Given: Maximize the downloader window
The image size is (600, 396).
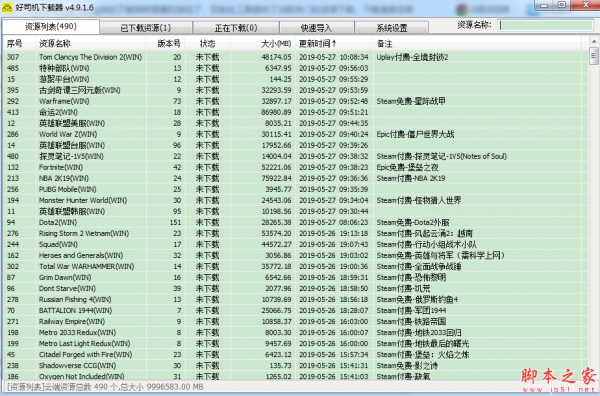Looking at the screenshot, I should coord(561,5).
